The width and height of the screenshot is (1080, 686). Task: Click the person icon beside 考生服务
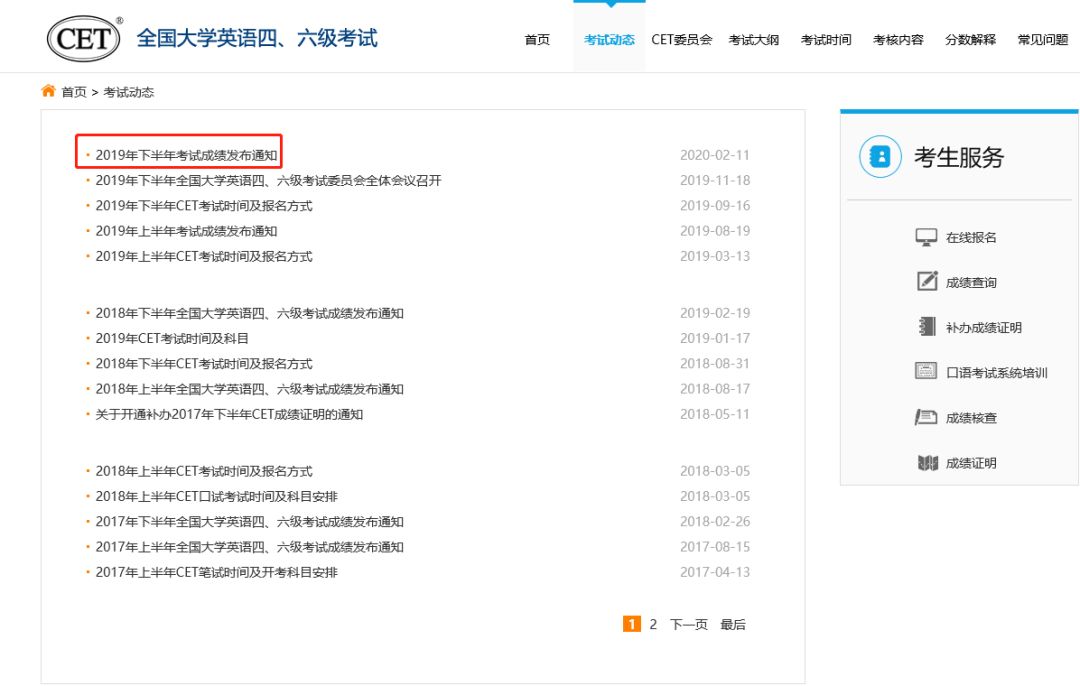point(879,157)
